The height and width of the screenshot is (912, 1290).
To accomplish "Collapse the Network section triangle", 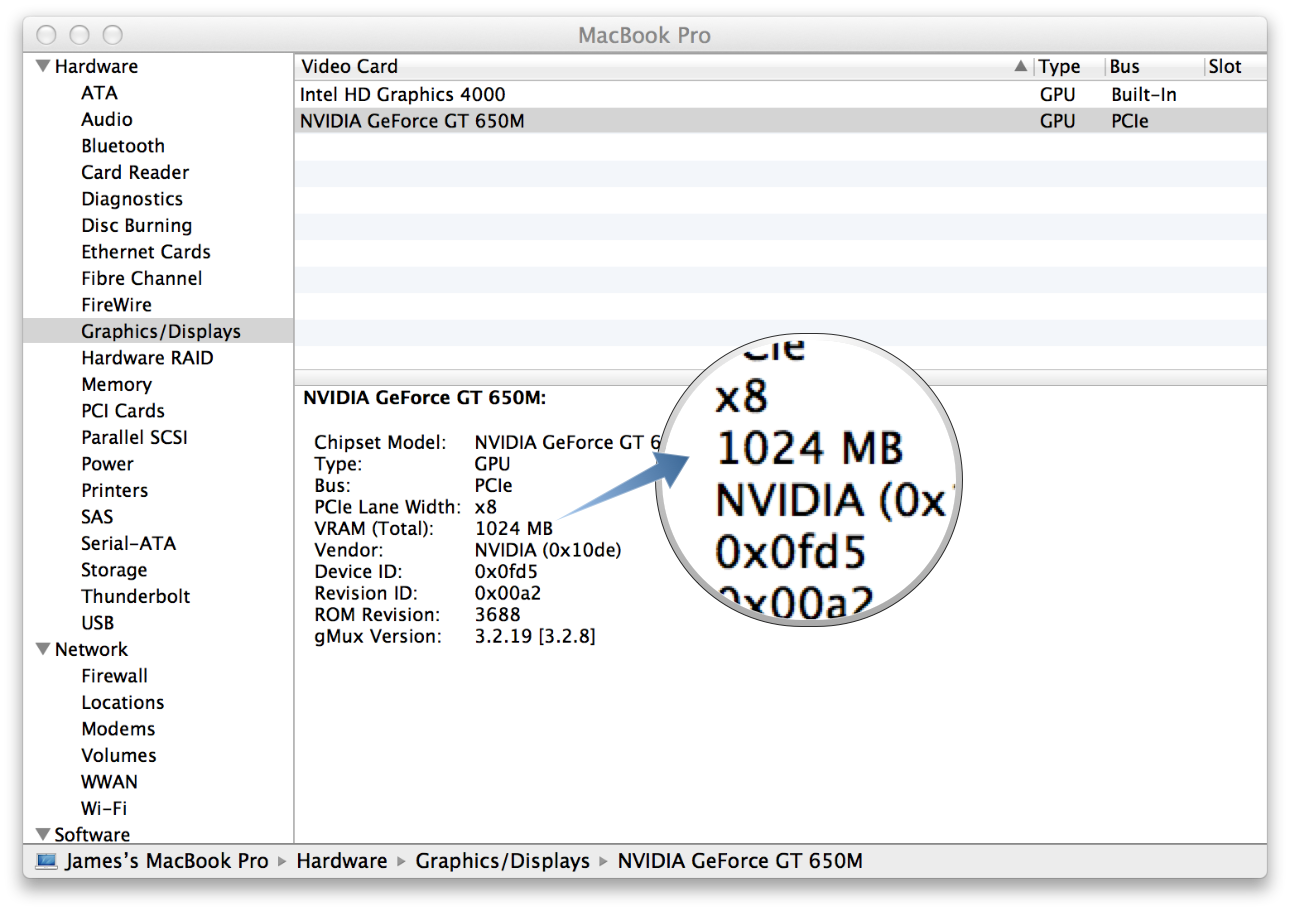I will [42, 650].
